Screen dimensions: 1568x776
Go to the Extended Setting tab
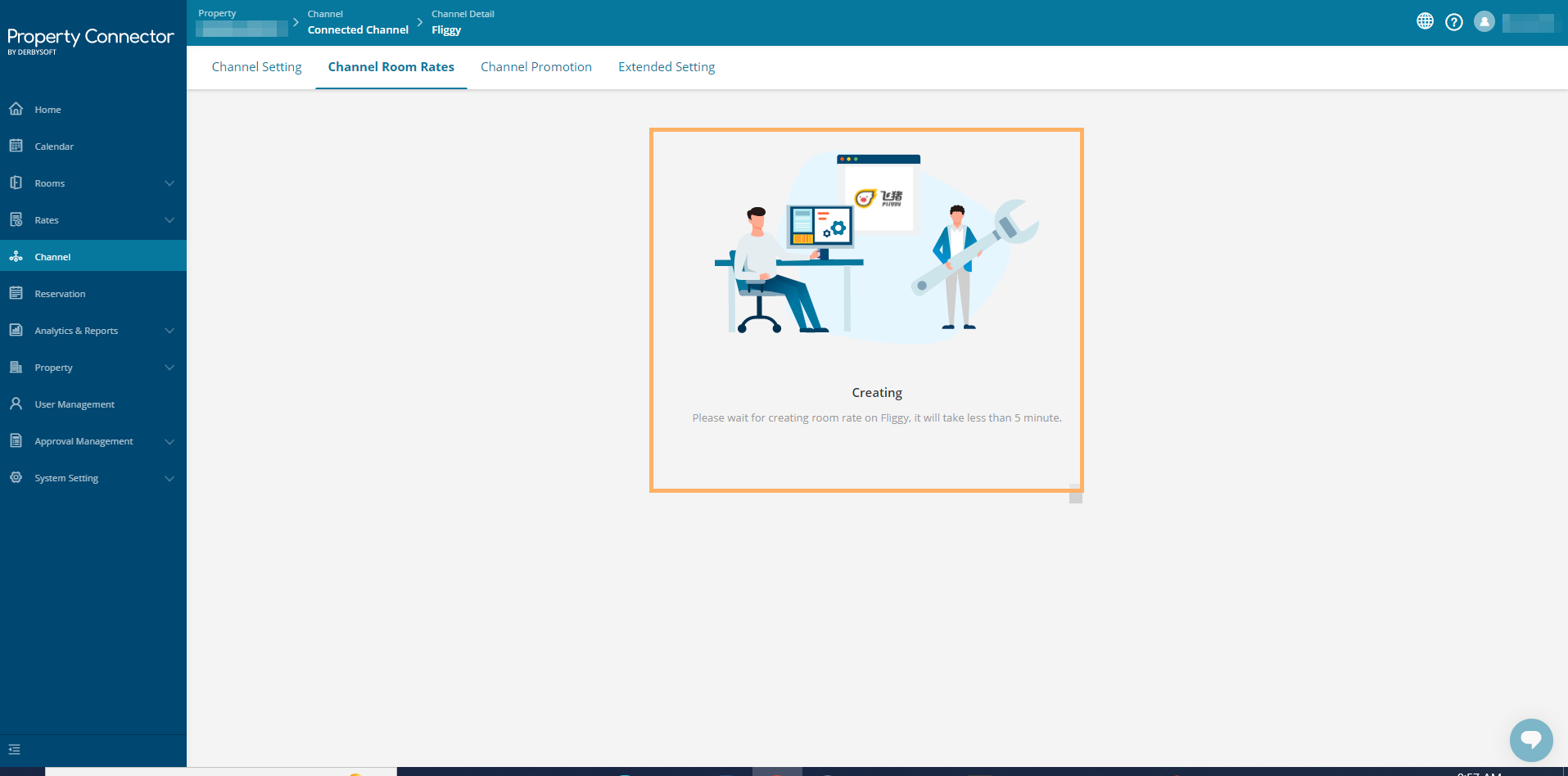[667, 67]
